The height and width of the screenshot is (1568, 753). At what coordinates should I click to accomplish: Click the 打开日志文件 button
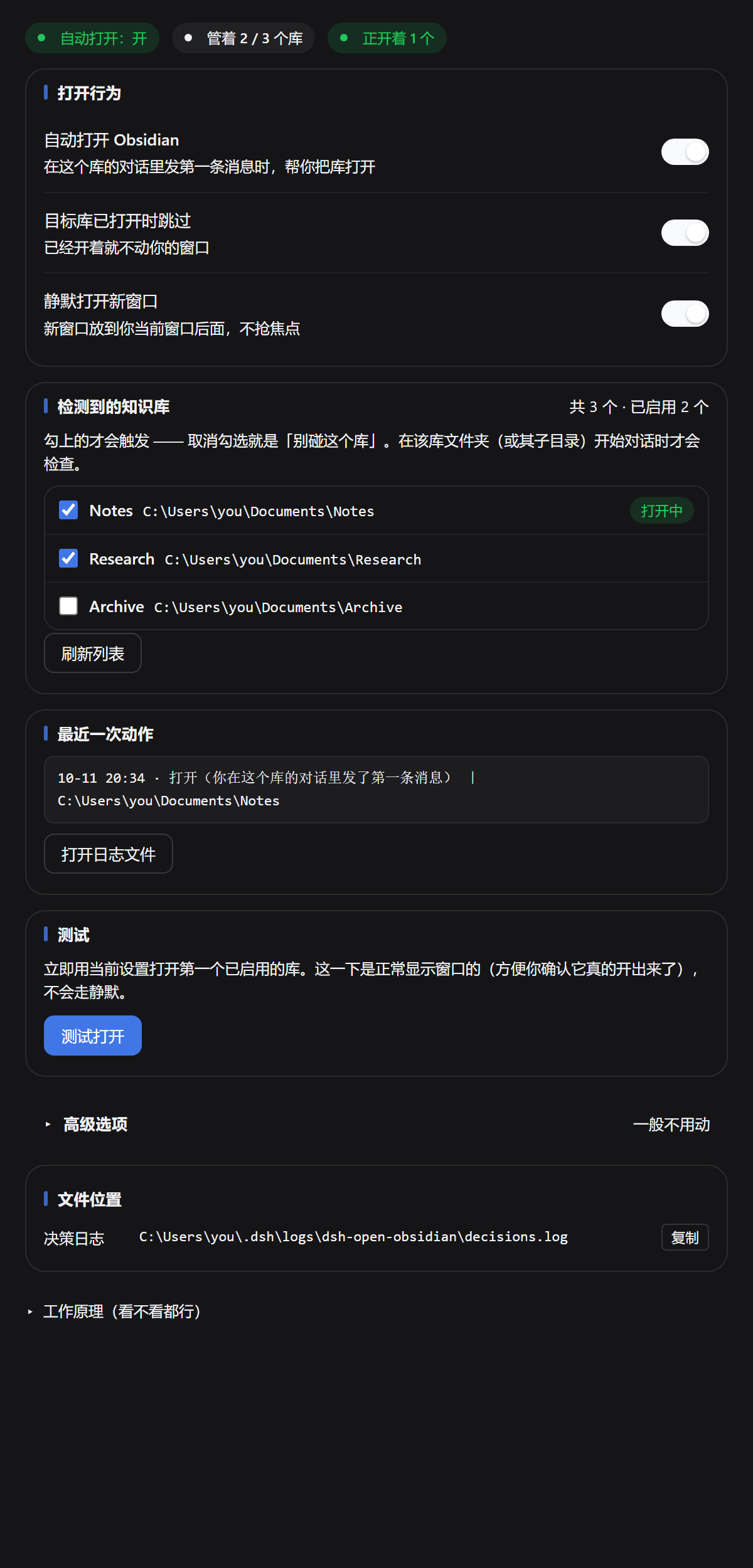[109, 854]
